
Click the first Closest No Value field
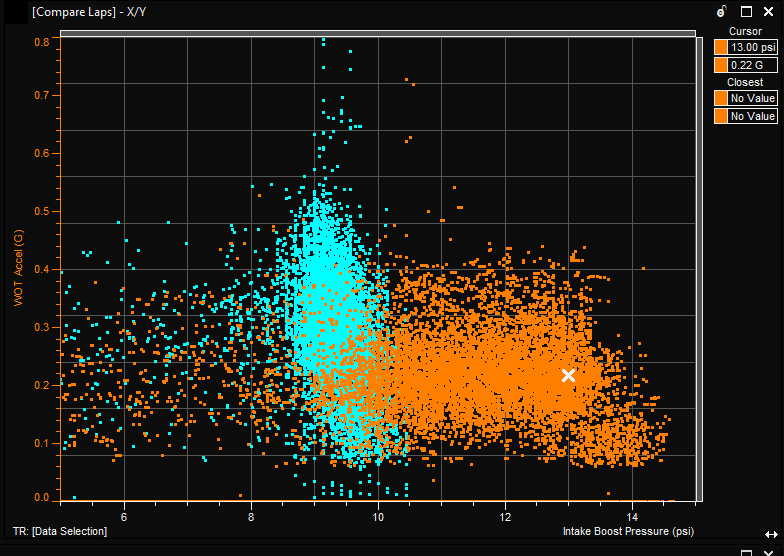tap(752, 98)
